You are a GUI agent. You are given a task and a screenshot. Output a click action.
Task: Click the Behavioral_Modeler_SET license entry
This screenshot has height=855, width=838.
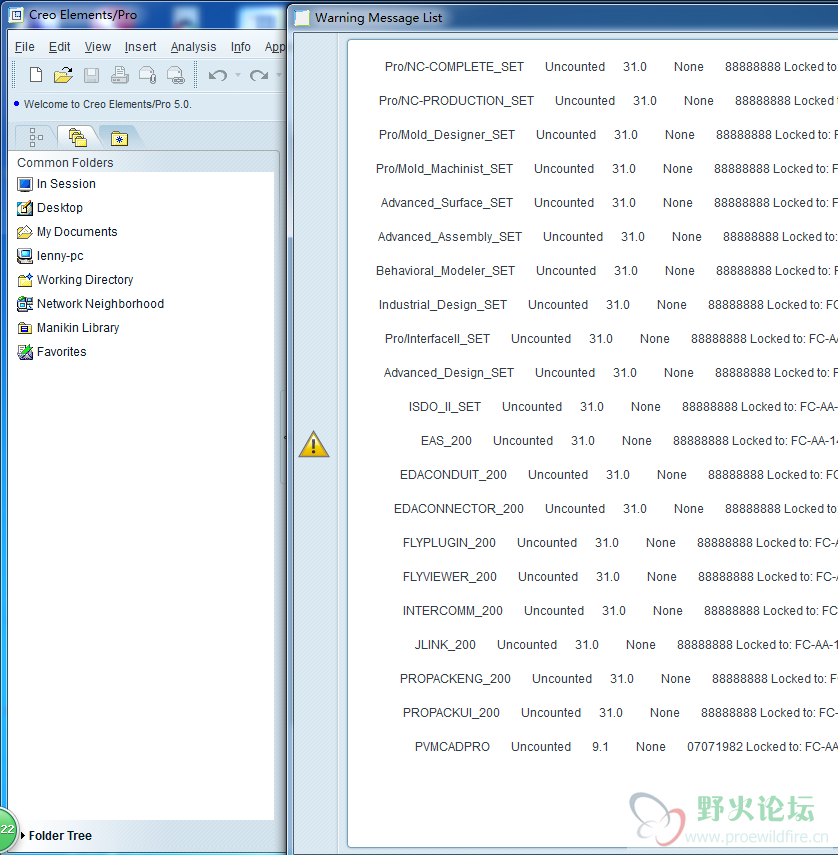point(445,271)
